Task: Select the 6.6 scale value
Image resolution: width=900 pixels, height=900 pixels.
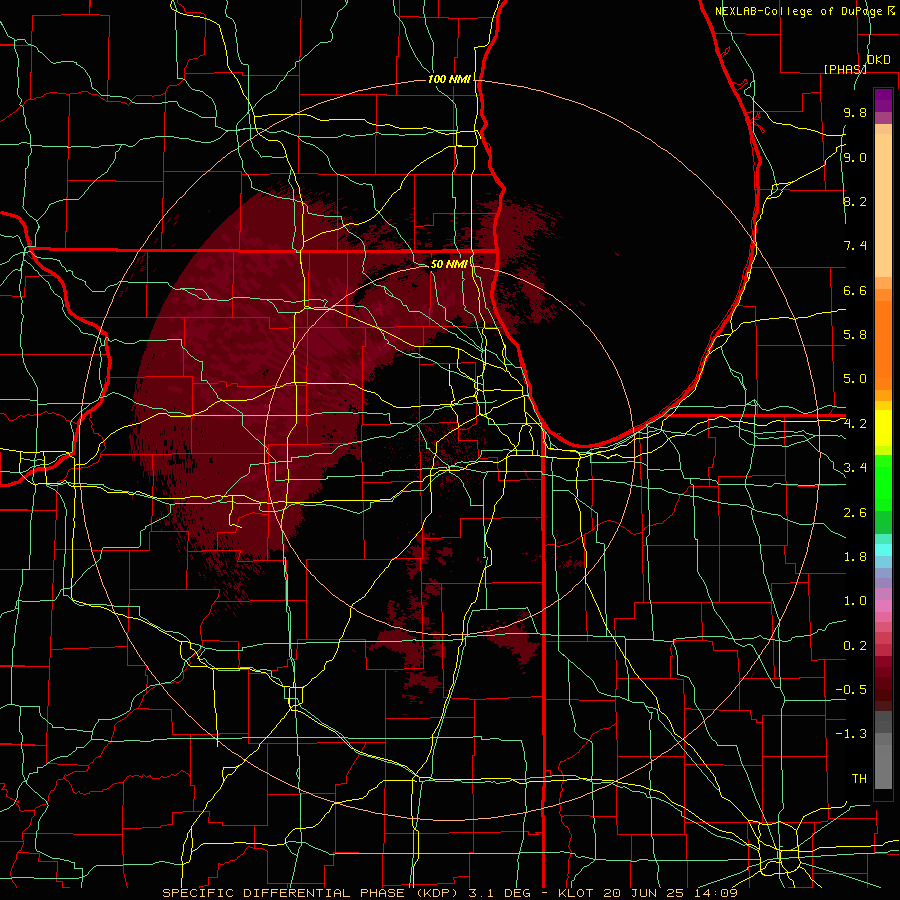Action: pyautogui.click(x=855, y=290)
